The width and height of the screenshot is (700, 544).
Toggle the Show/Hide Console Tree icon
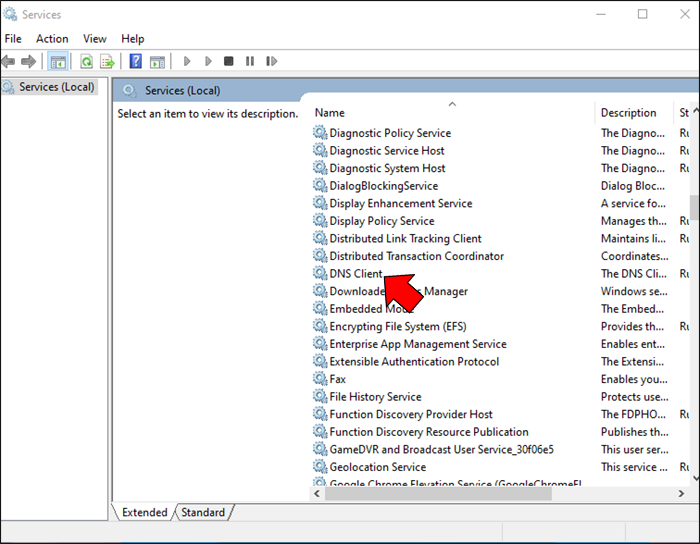pos(58,61)
